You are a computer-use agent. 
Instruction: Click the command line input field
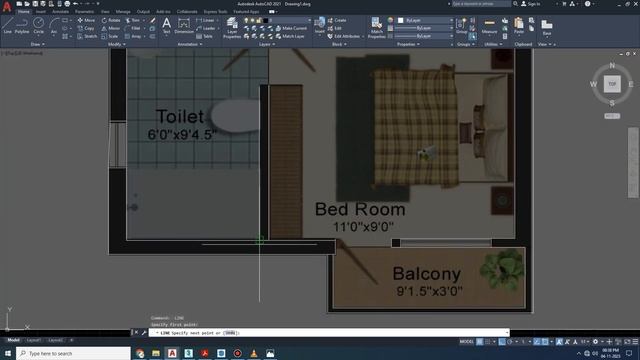(329, 333)
